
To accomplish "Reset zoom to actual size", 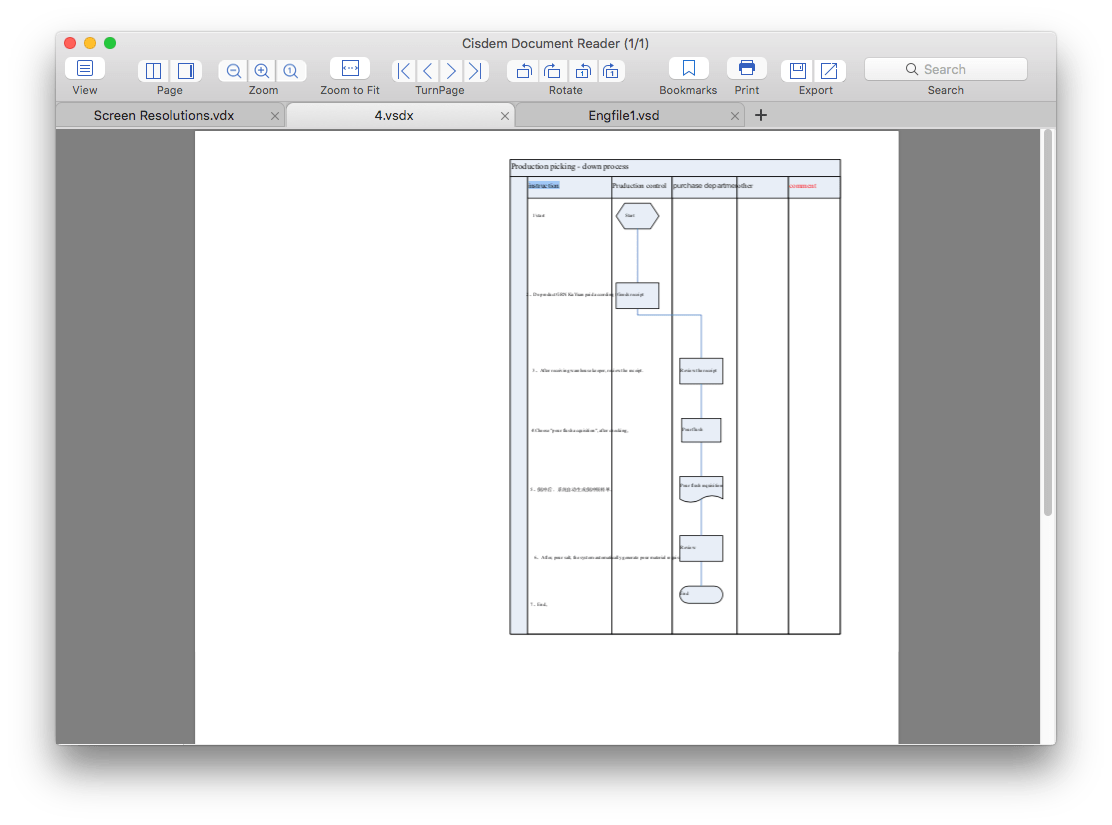I will point(290,70).
